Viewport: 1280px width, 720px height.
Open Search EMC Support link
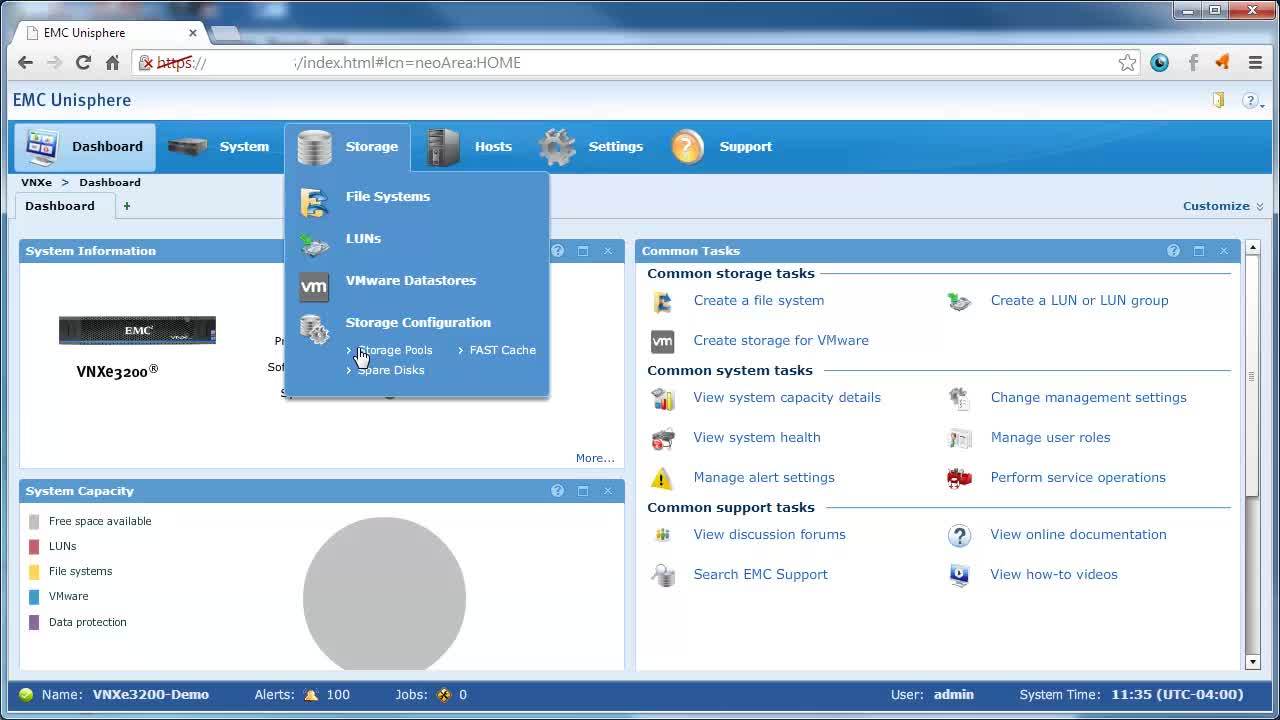click(x=760, y=574)
